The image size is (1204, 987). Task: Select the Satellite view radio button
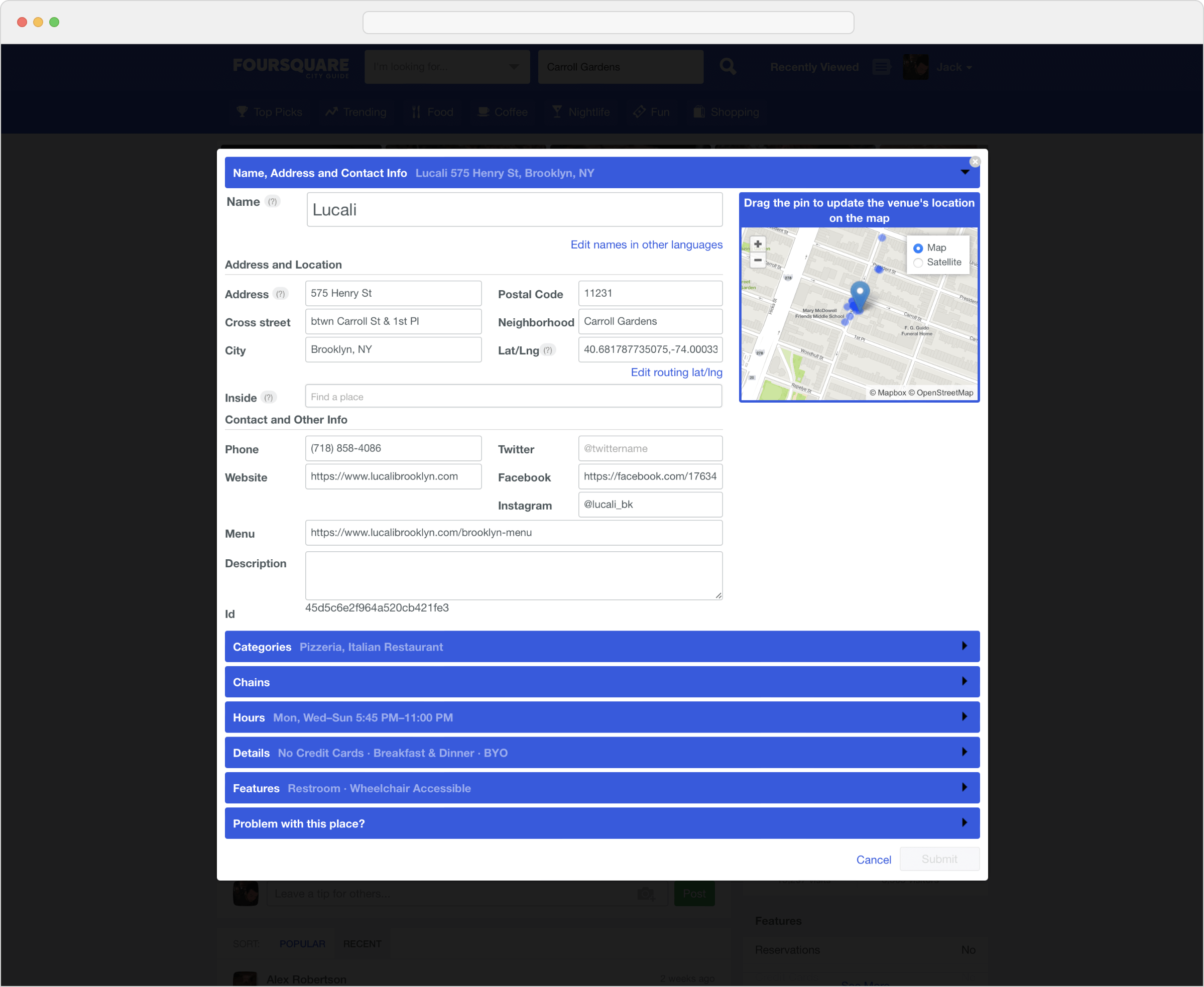(x=917, y=263)
